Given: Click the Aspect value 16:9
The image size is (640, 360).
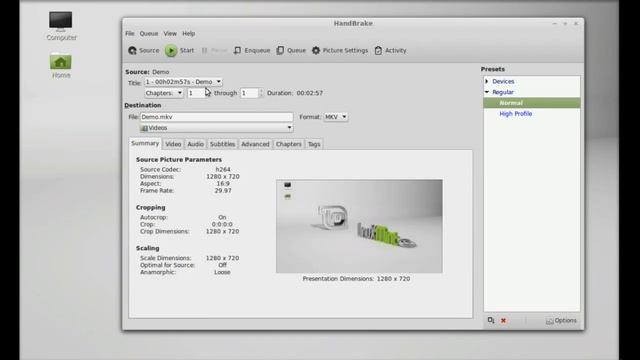Looking at the screenshot, I should pos(223,184).
